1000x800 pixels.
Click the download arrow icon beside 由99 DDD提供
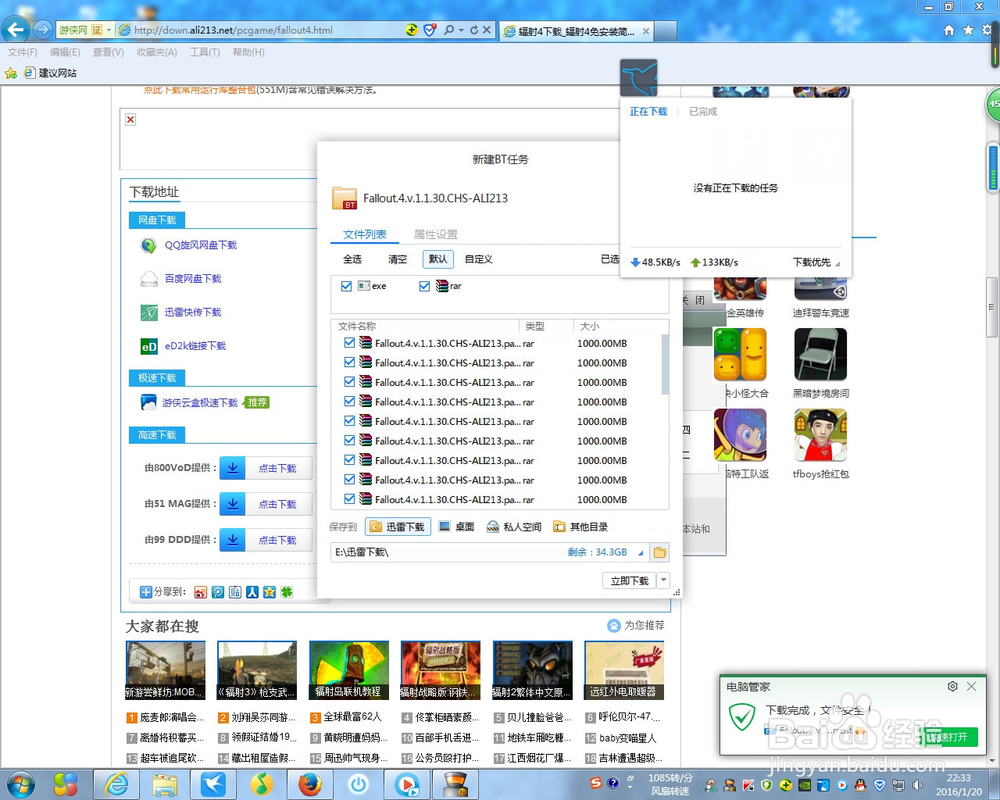click(x=233, y=540)
